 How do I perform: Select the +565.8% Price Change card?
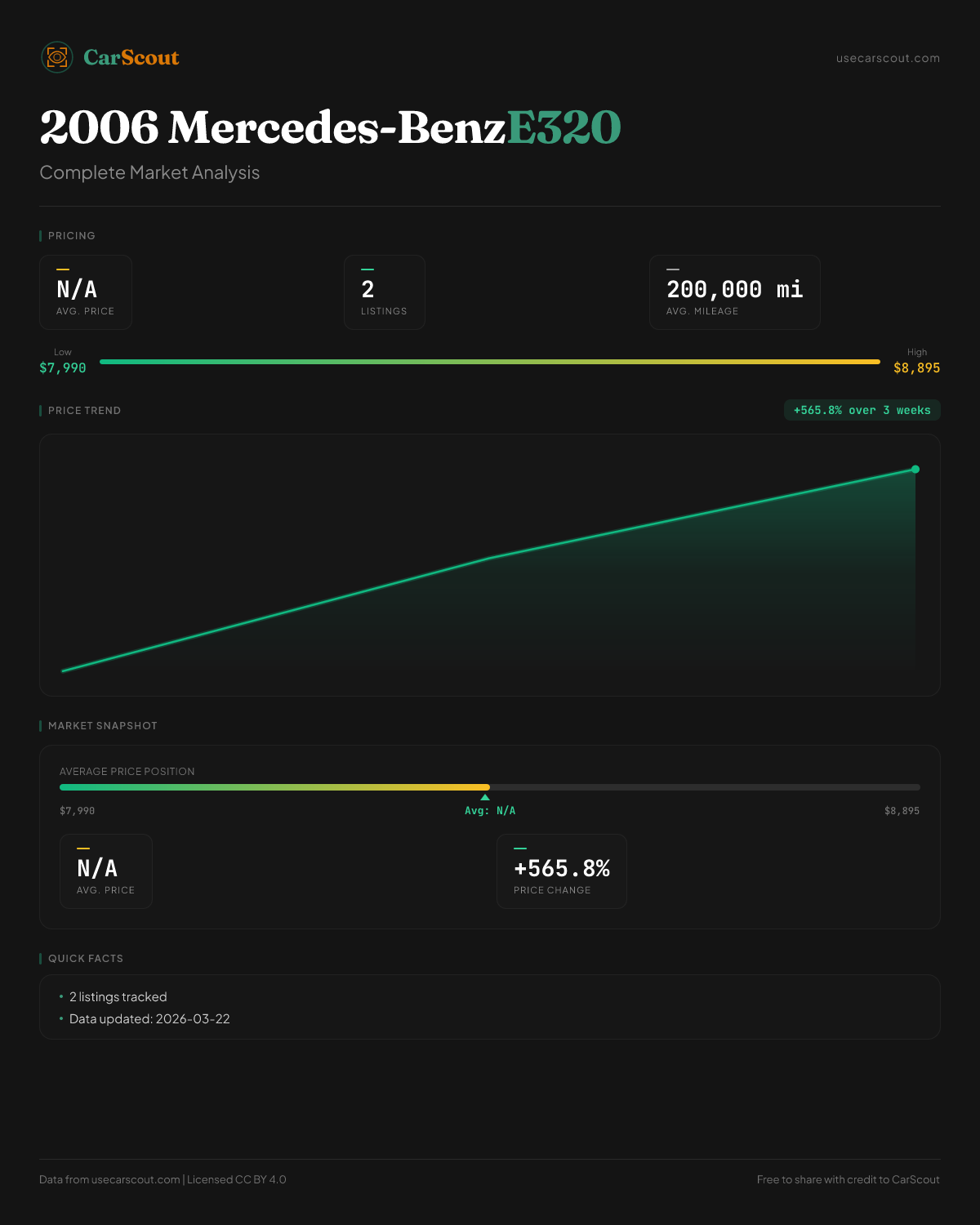561,871
